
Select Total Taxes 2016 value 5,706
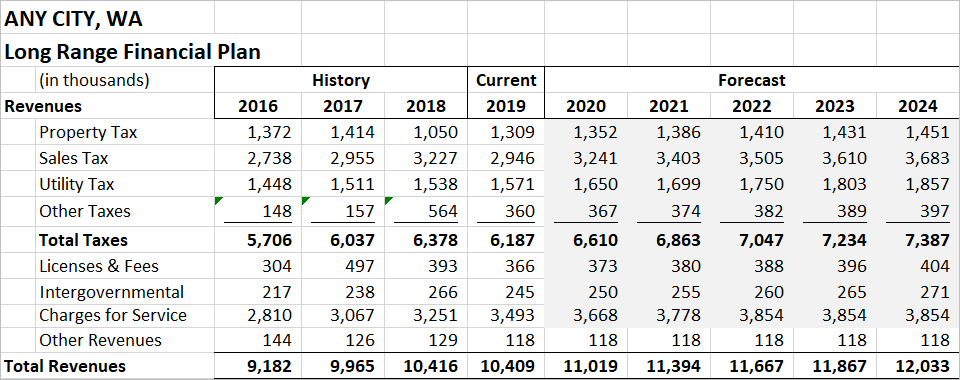269,240
